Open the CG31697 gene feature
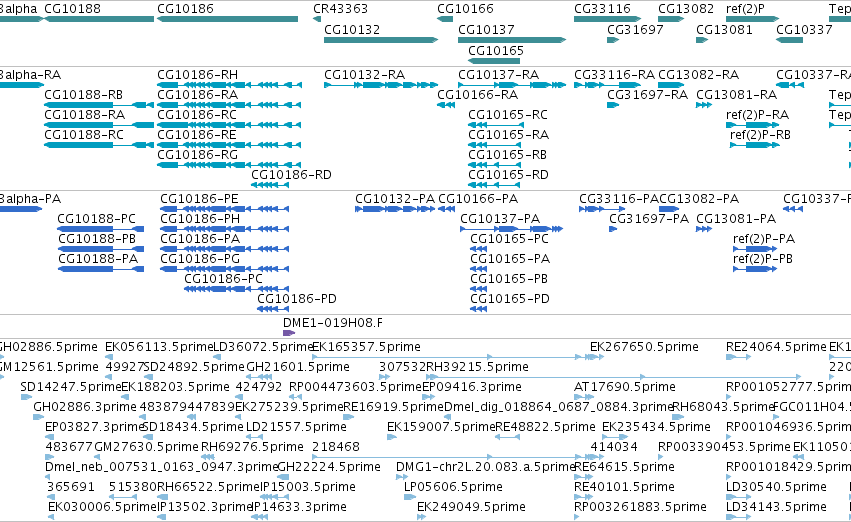Screen dimensions: 851x522 click(x=613, y=40)
